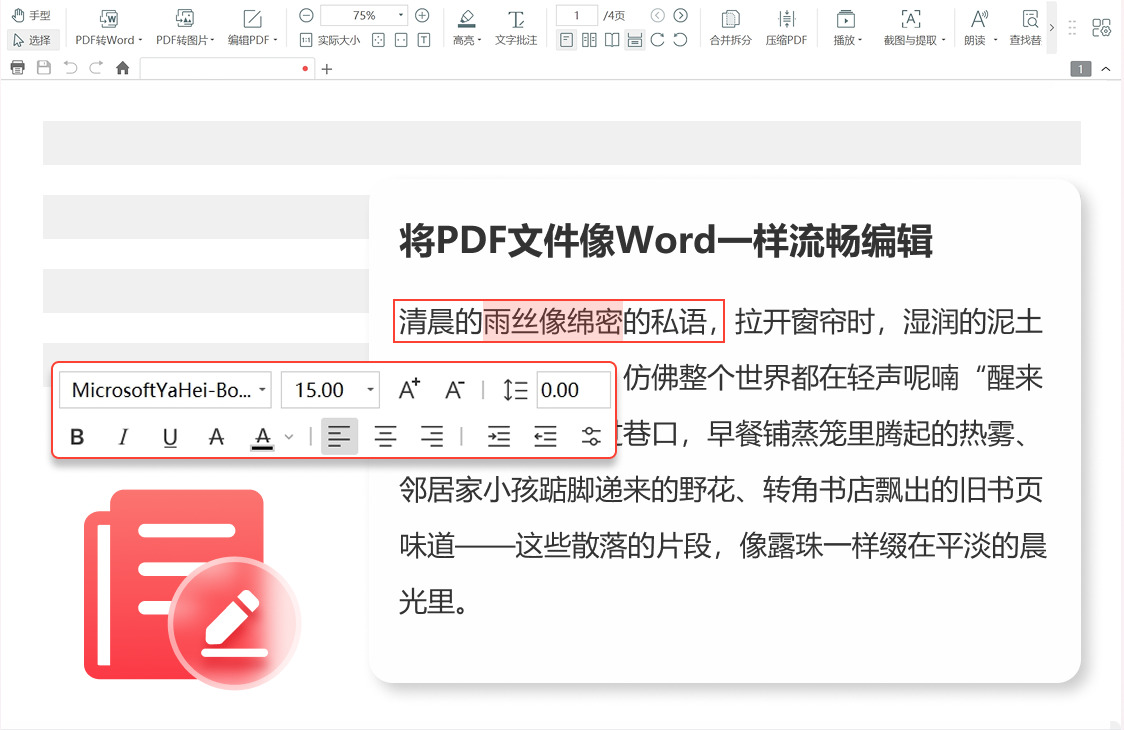Open the PDF转图片 dropdown
The image size is (1124, 730).
click(185, 28)
